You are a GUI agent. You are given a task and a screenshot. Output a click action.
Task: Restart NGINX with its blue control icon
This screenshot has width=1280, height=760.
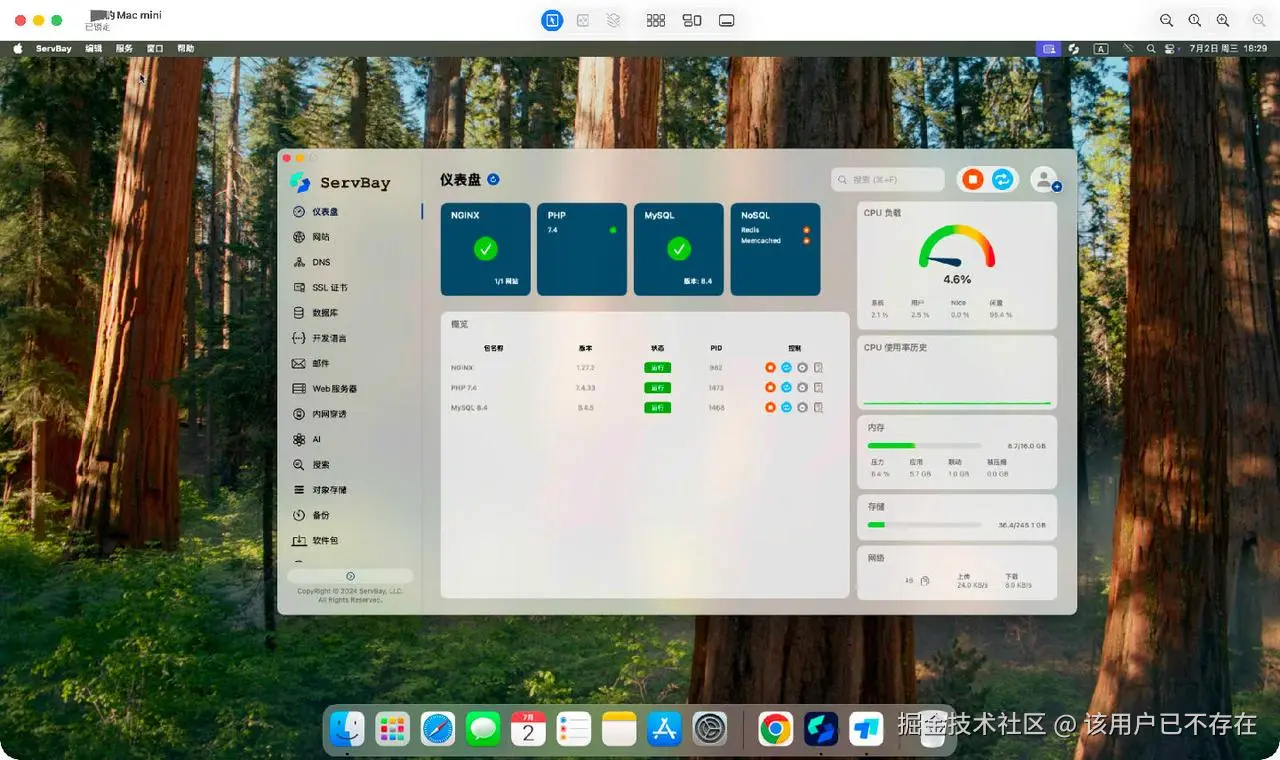coord(786,368)
